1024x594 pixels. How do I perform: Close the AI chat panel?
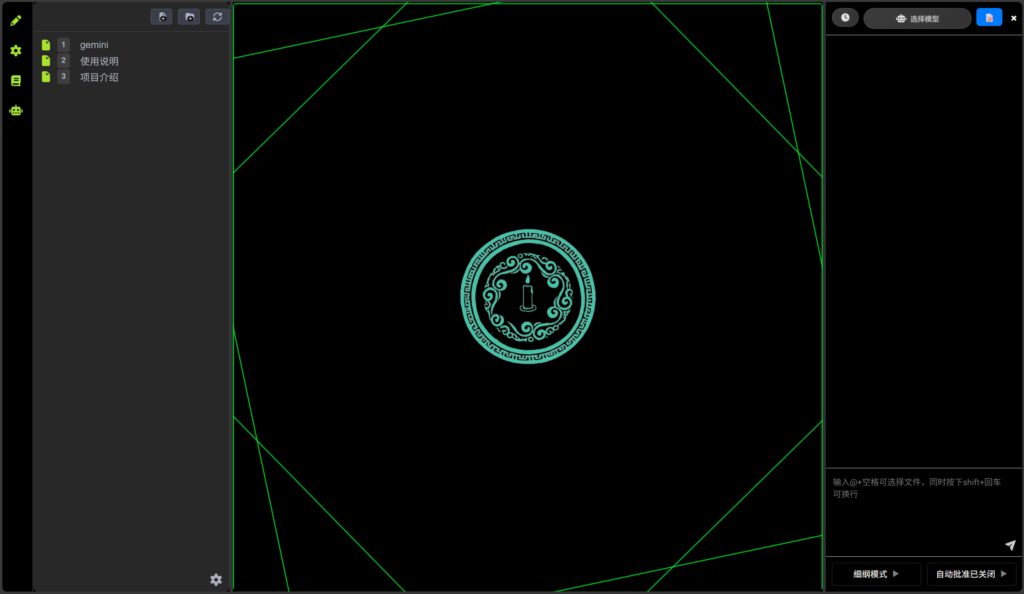pos(1013,18)
